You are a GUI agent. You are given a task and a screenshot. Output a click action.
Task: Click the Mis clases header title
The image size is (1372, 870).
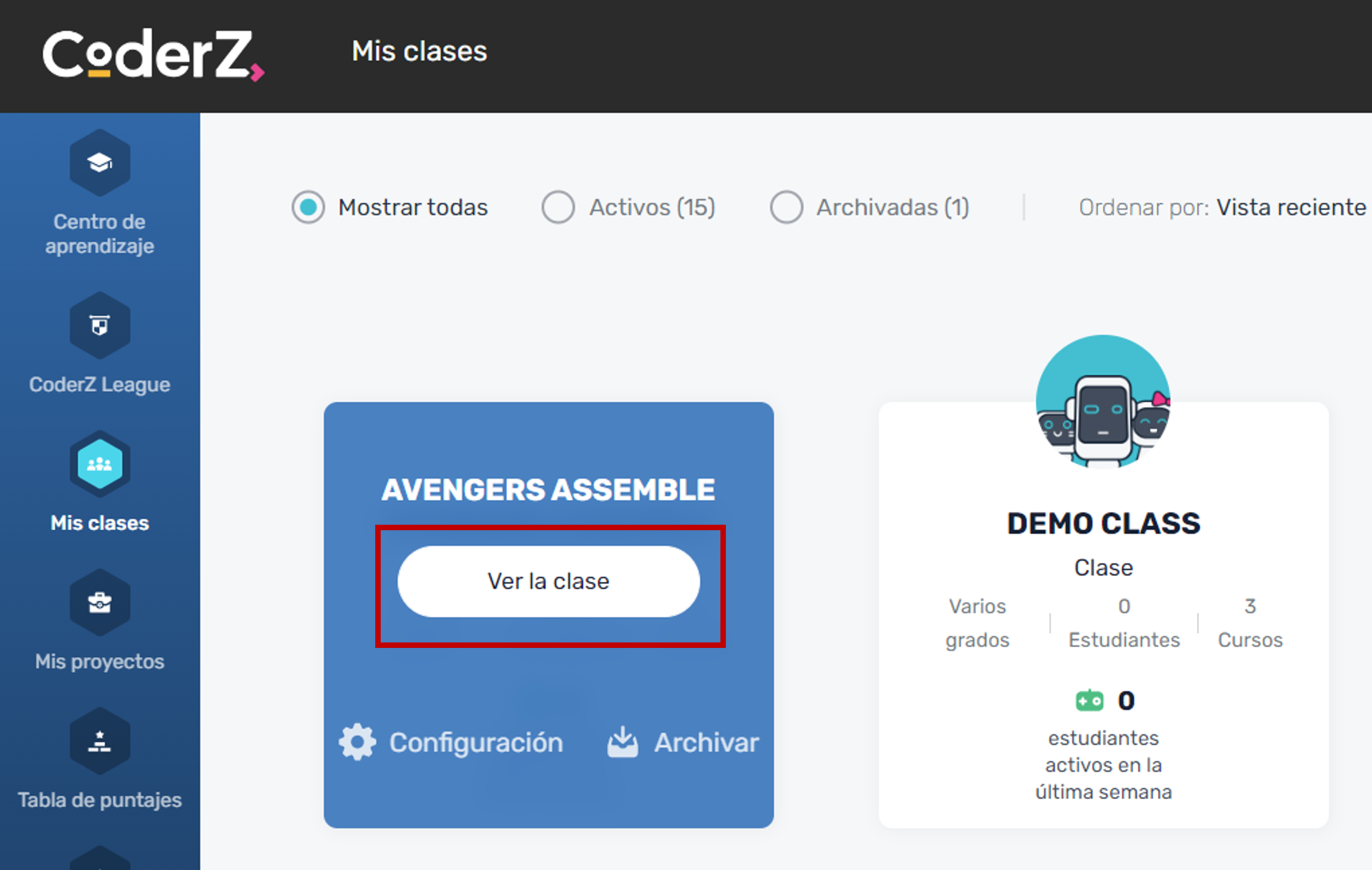[x=419, y=51]
